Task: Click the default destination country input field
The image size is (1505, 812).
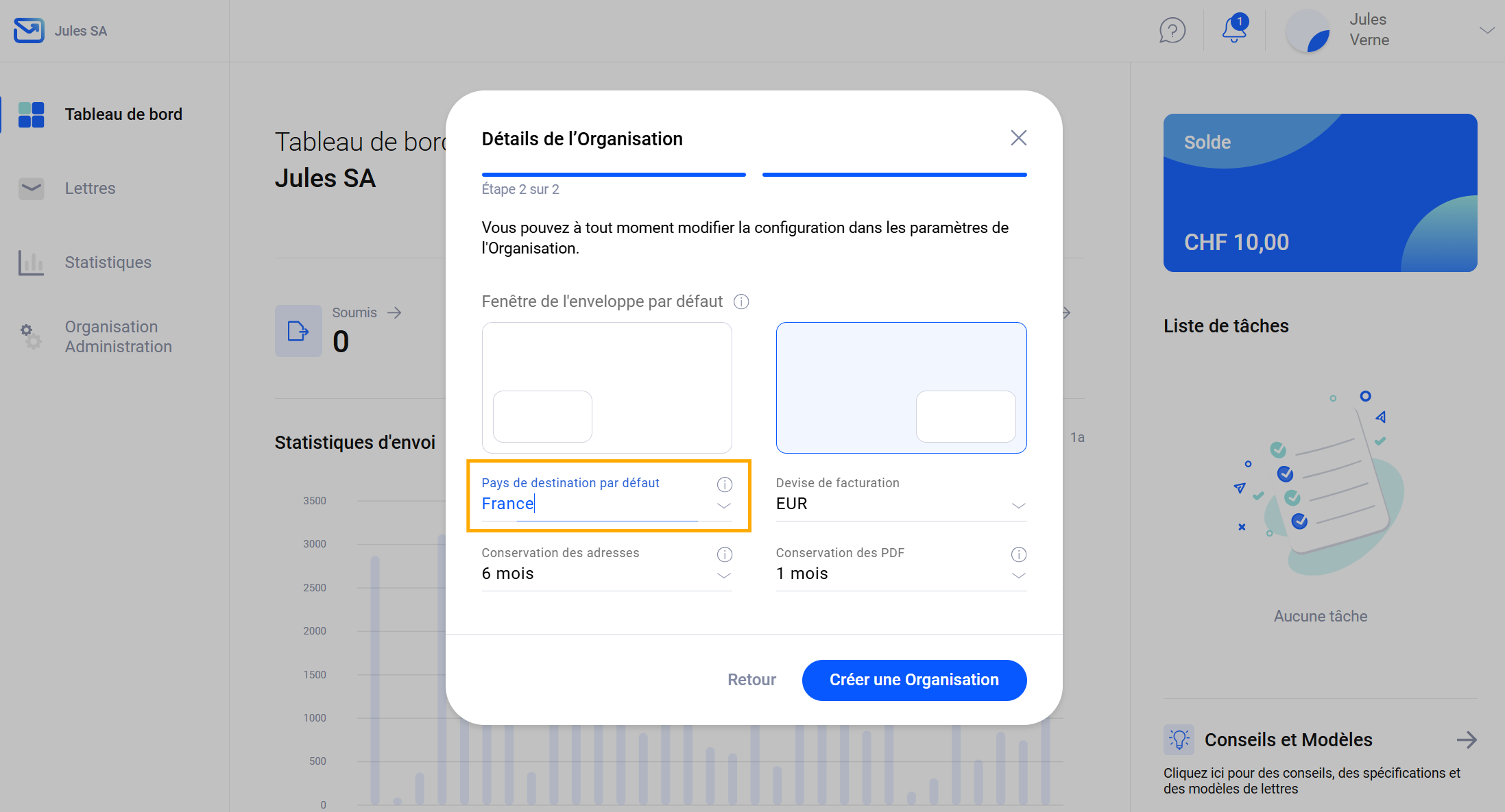Action: click(x=590, y=504)
